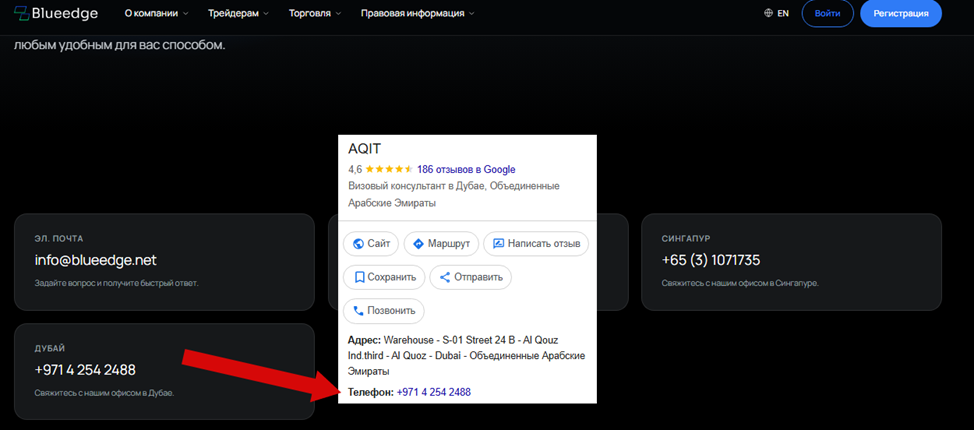The image size is (974, 430).
Task: Click the AQIT title text
Action: click(x=364, y=149)
